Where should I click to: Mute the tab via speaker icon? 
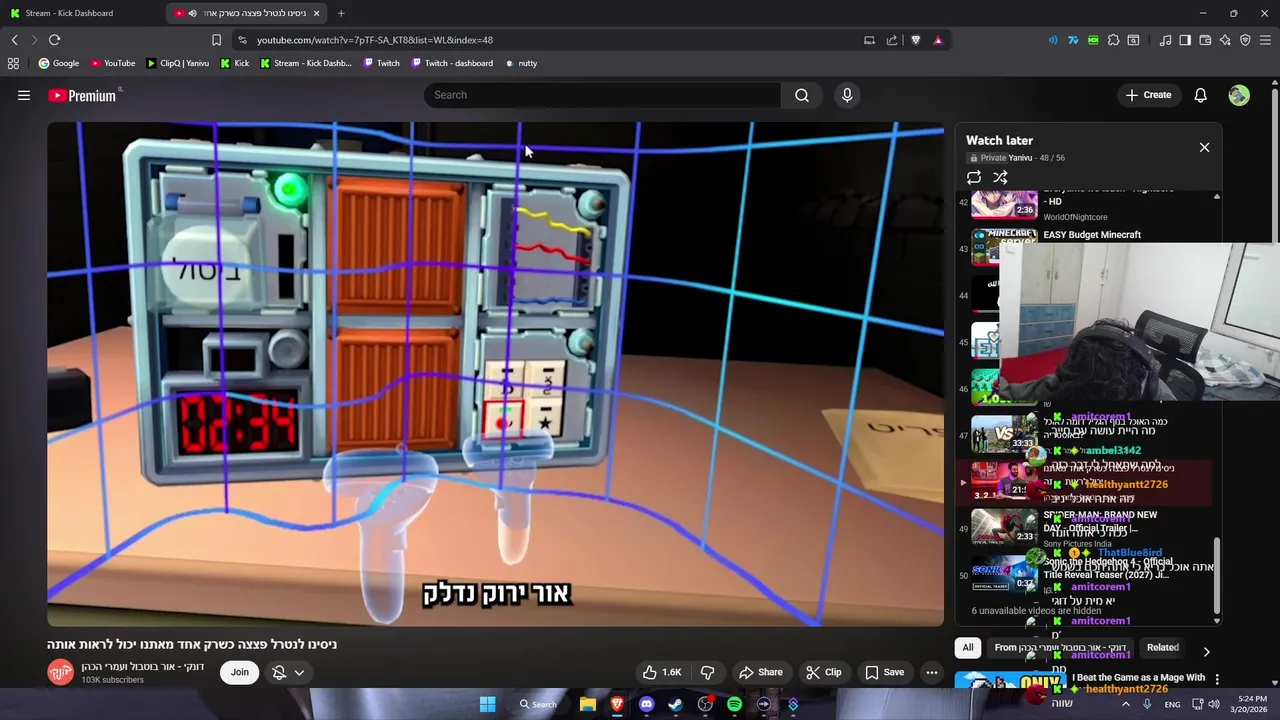coord(192,13)
